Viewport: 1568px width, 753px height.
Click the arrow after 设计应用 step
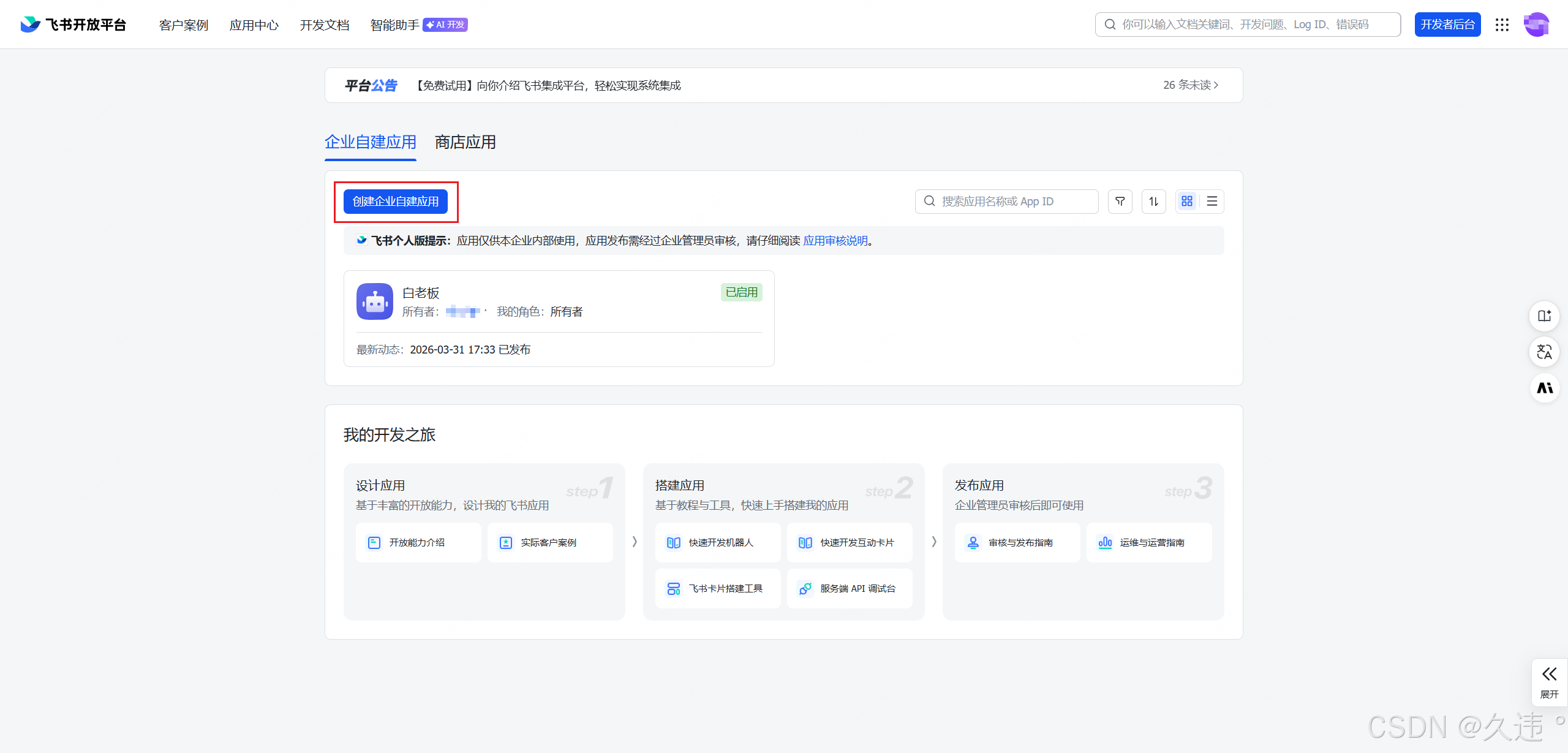click(635, 542)
